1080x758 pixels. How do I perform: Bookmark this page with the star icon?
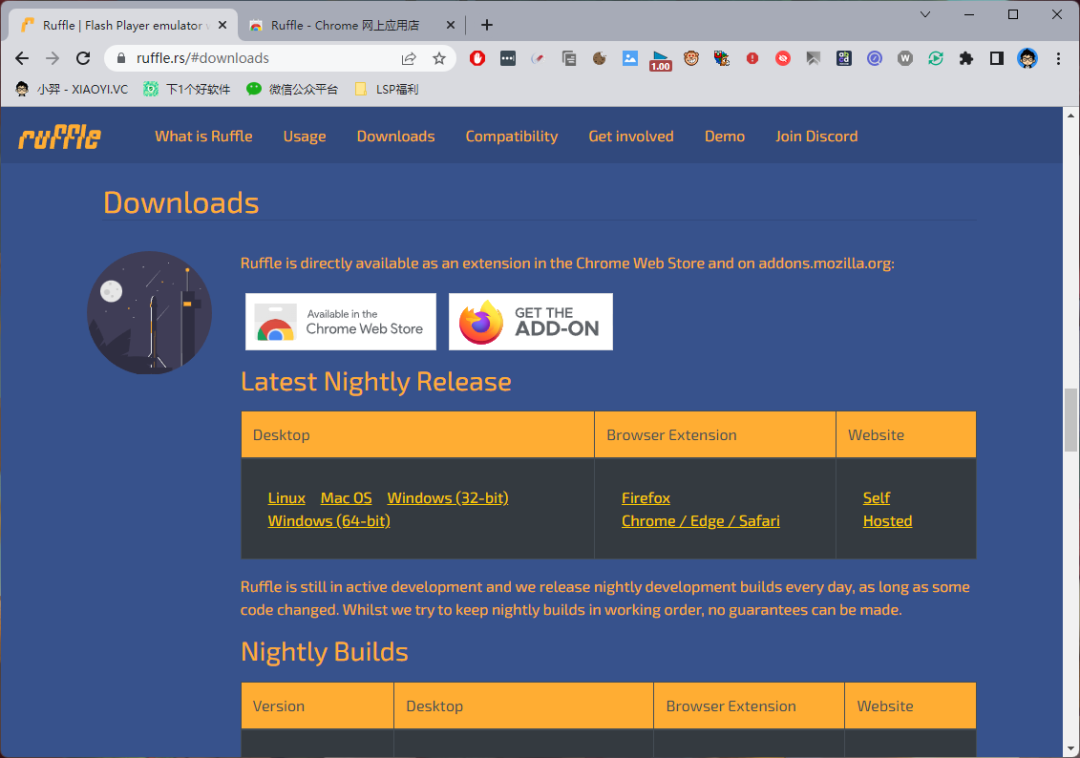tap(439, 59)
